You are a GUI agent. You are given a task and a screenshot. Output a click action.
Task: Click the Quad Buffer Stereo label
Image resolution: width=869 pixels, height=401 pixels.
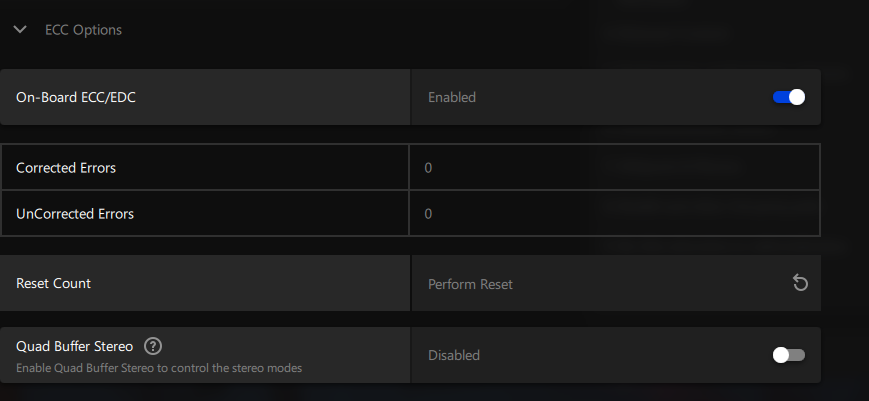(x=74, y=346)
